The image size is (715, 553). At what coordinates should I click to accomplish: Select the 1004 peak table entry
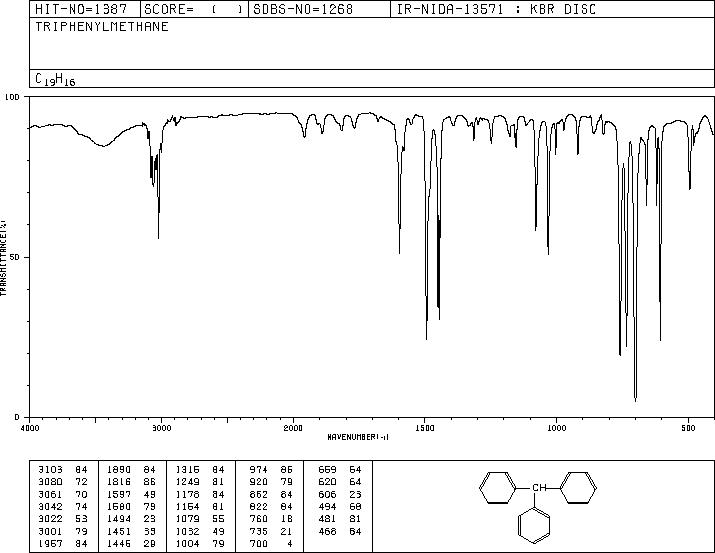200,543
